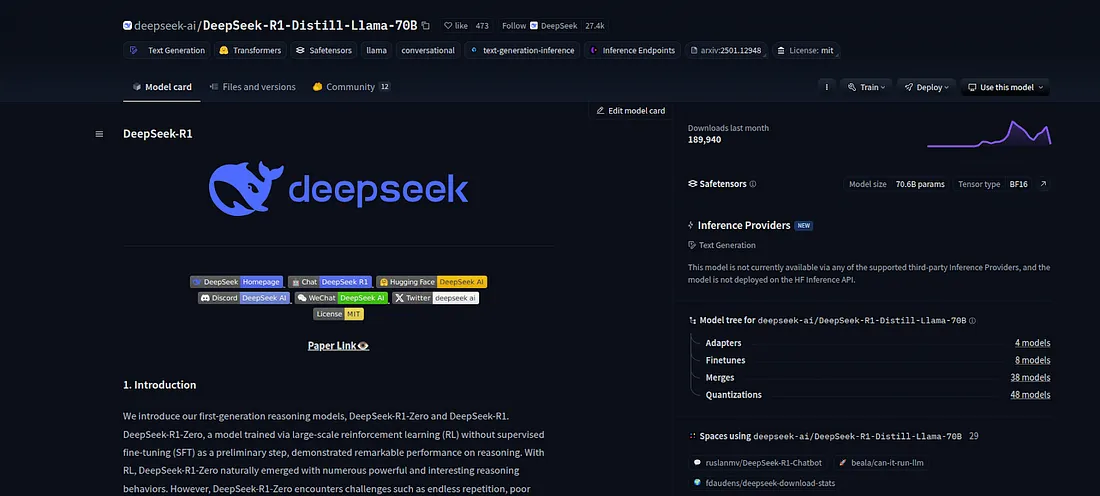This screenshot has width=1100, height=496.
Task: Open the License: mit tag
Action: pos(805,51)
